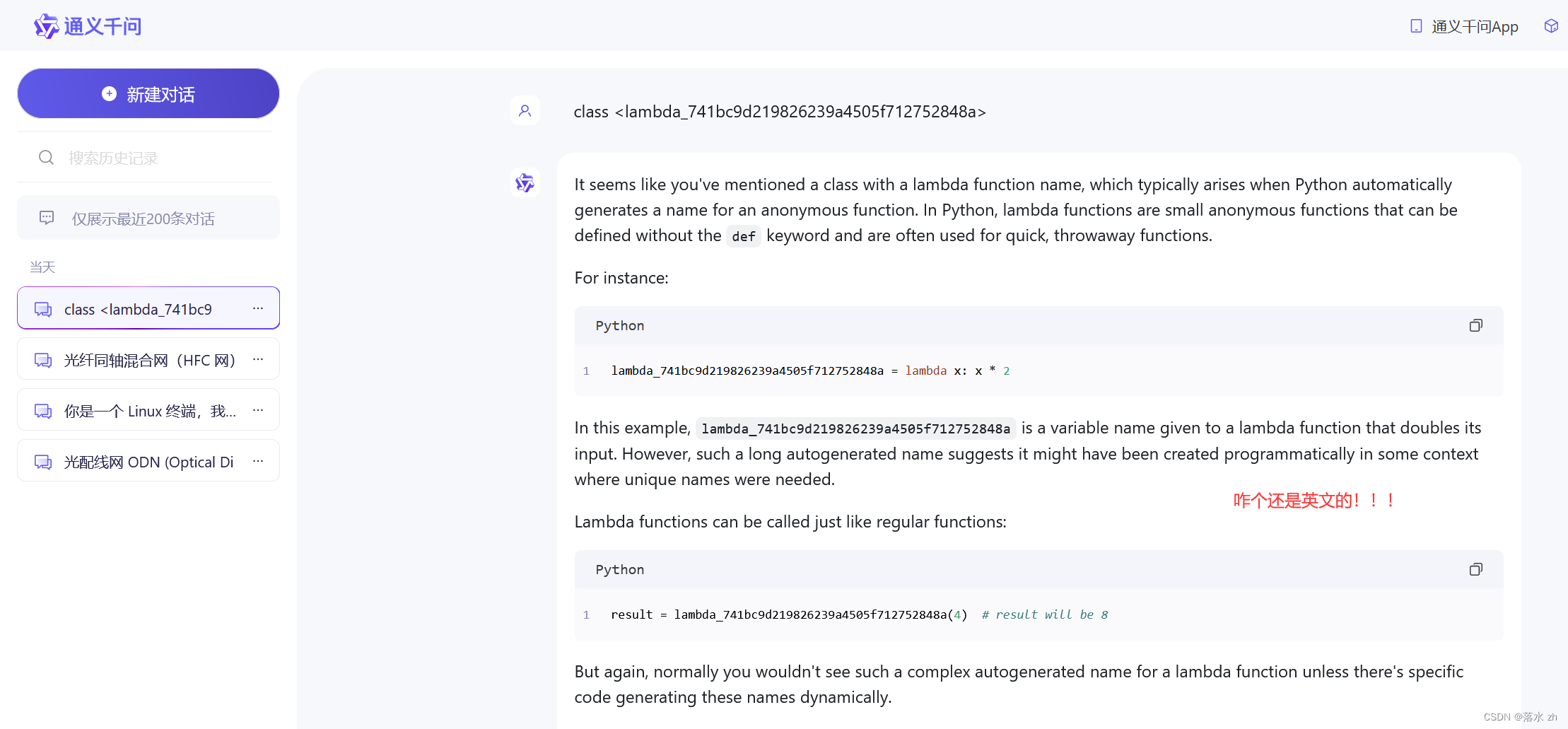Click the assistant avatar icon

525,183
